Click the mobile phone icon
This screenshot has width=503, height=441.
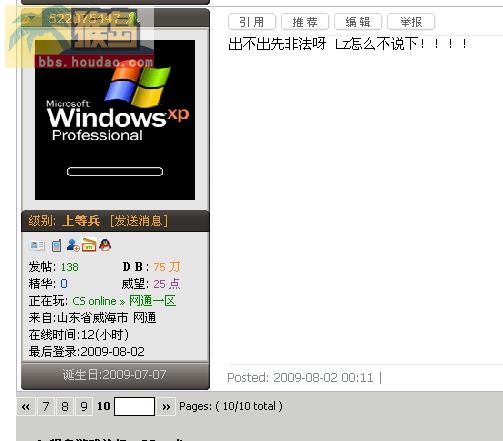[x=56, y=246]
